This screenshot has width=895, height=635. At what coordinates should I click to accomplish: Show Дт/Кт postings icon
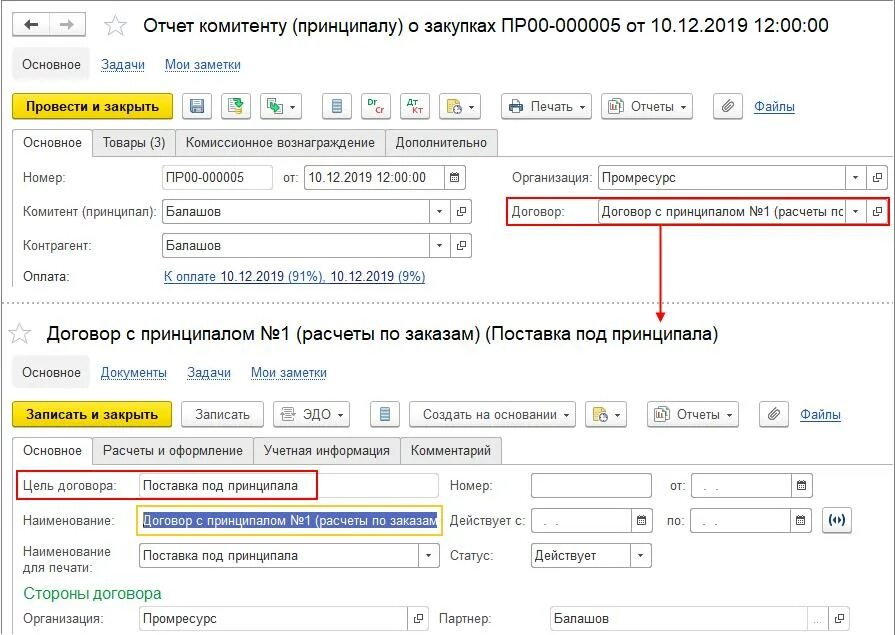click(414, 107)
